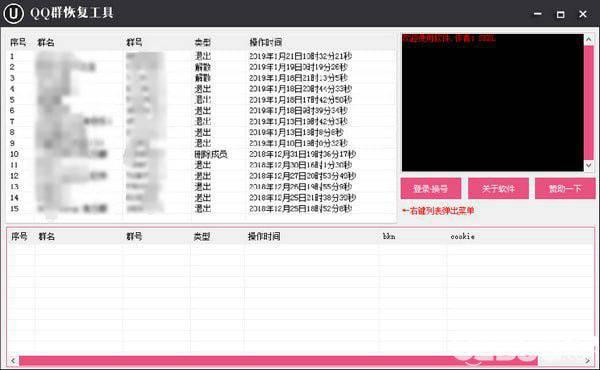Image resolution: width=600 pixels, height=370 pixels.
Task: Select row number 3 in upper list
Action: pos(201,78)
